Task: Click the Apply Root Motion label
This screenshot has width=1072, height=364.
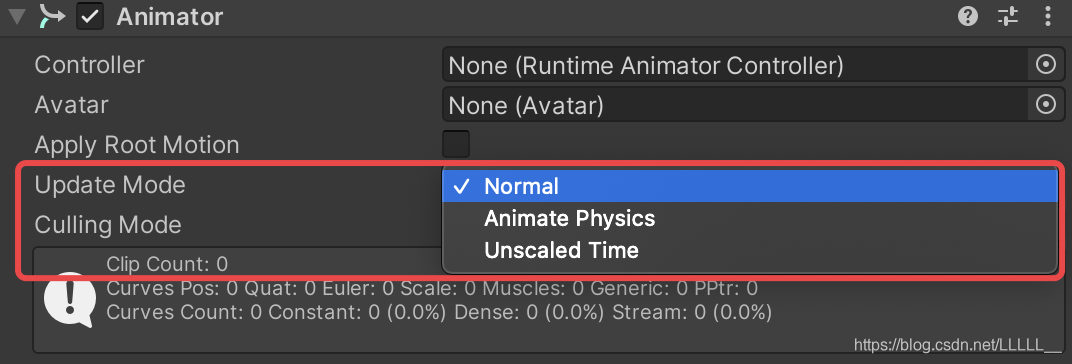Action: click(137, 145)
